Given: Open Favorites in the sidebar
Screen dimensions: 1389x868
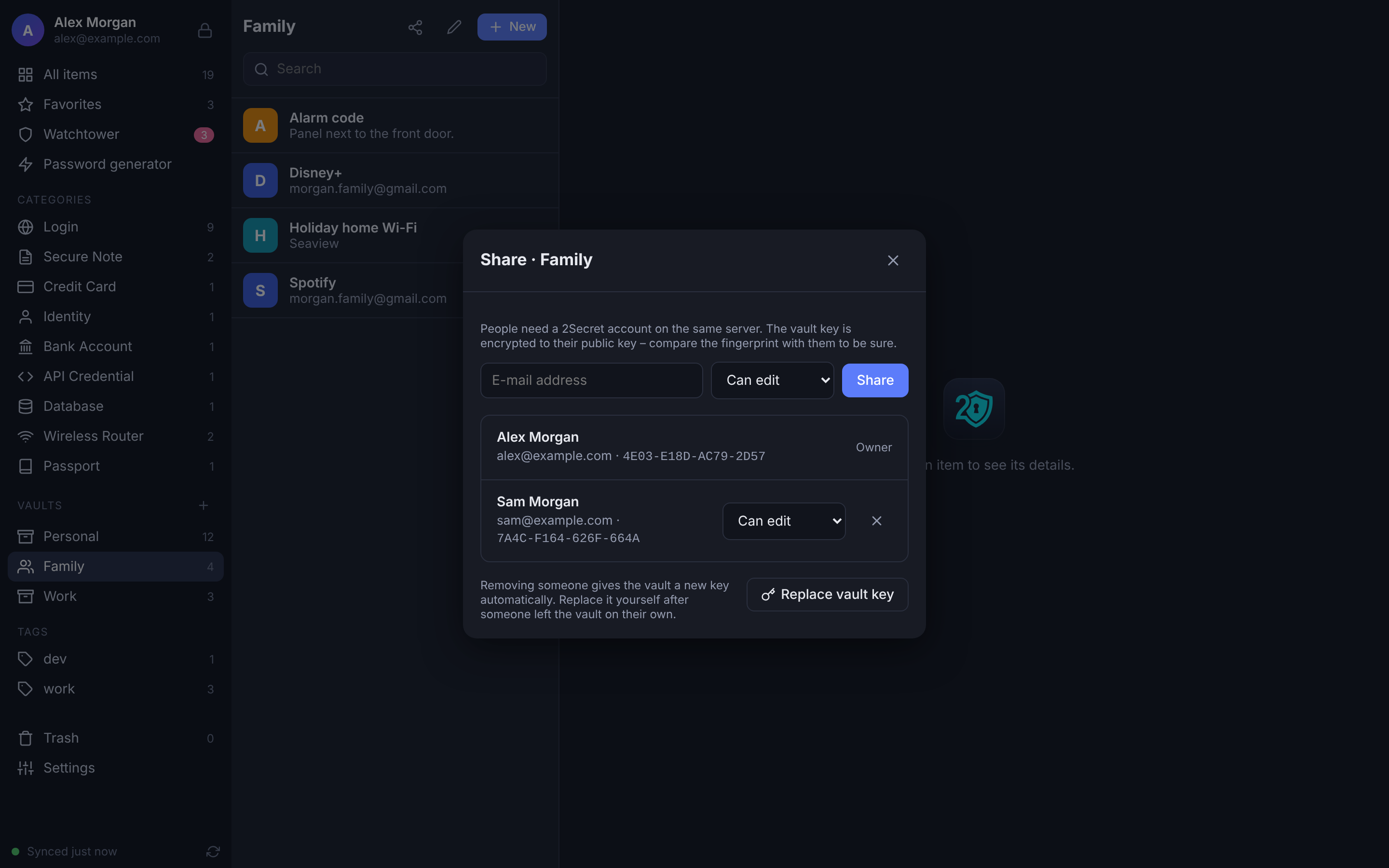Looking at the screenshot, I should coord(115,105).
